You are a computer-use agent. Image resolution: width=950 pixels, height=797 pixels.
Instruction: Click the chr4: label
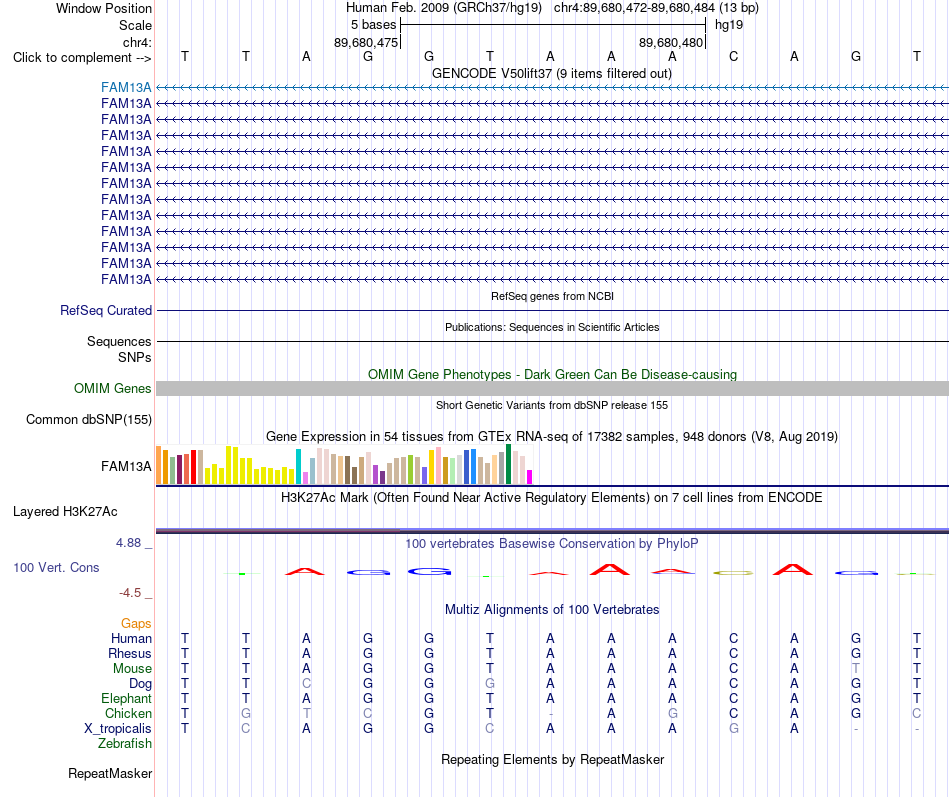(137, 42)
